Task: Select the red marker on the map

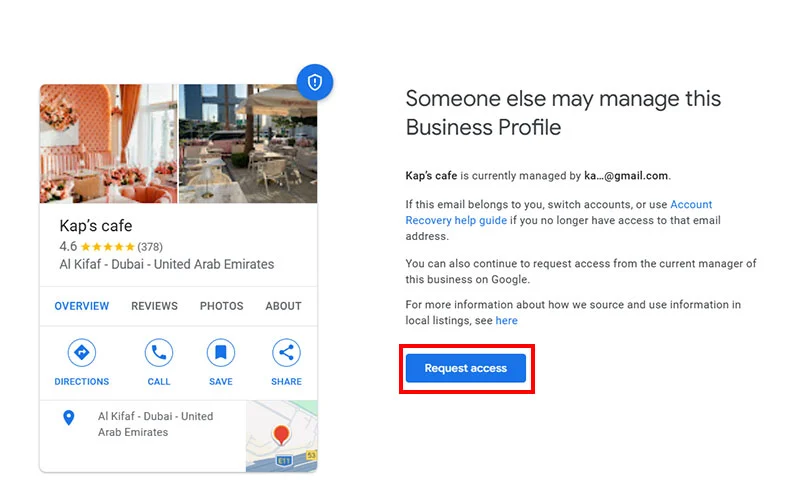Action: (281, 435)
